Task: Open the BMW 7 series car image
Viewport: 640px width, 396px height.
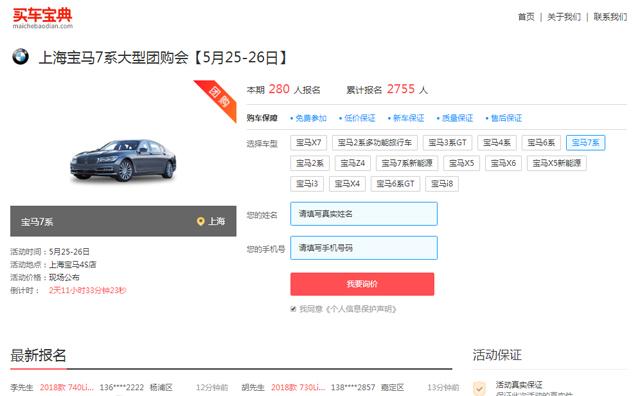Action: [123, 160]
